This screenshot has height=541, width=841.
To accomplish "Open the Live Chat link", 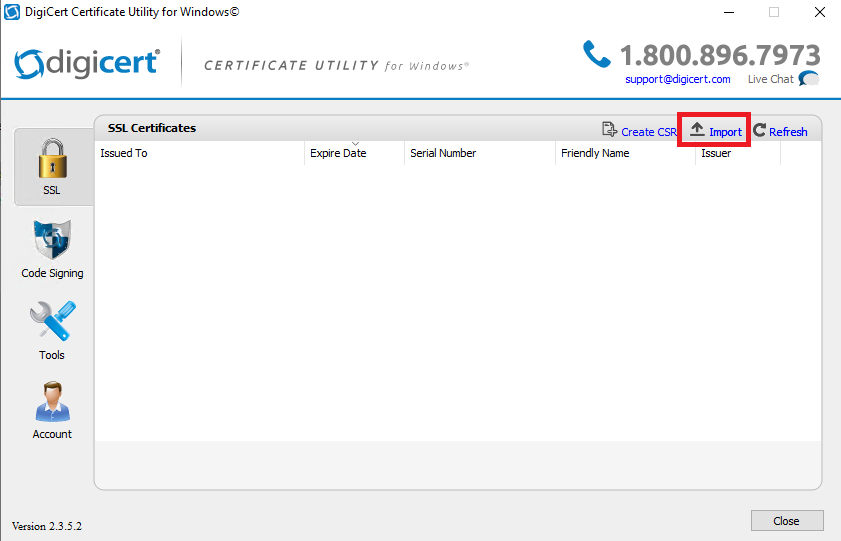I will (x=770, y=79).
